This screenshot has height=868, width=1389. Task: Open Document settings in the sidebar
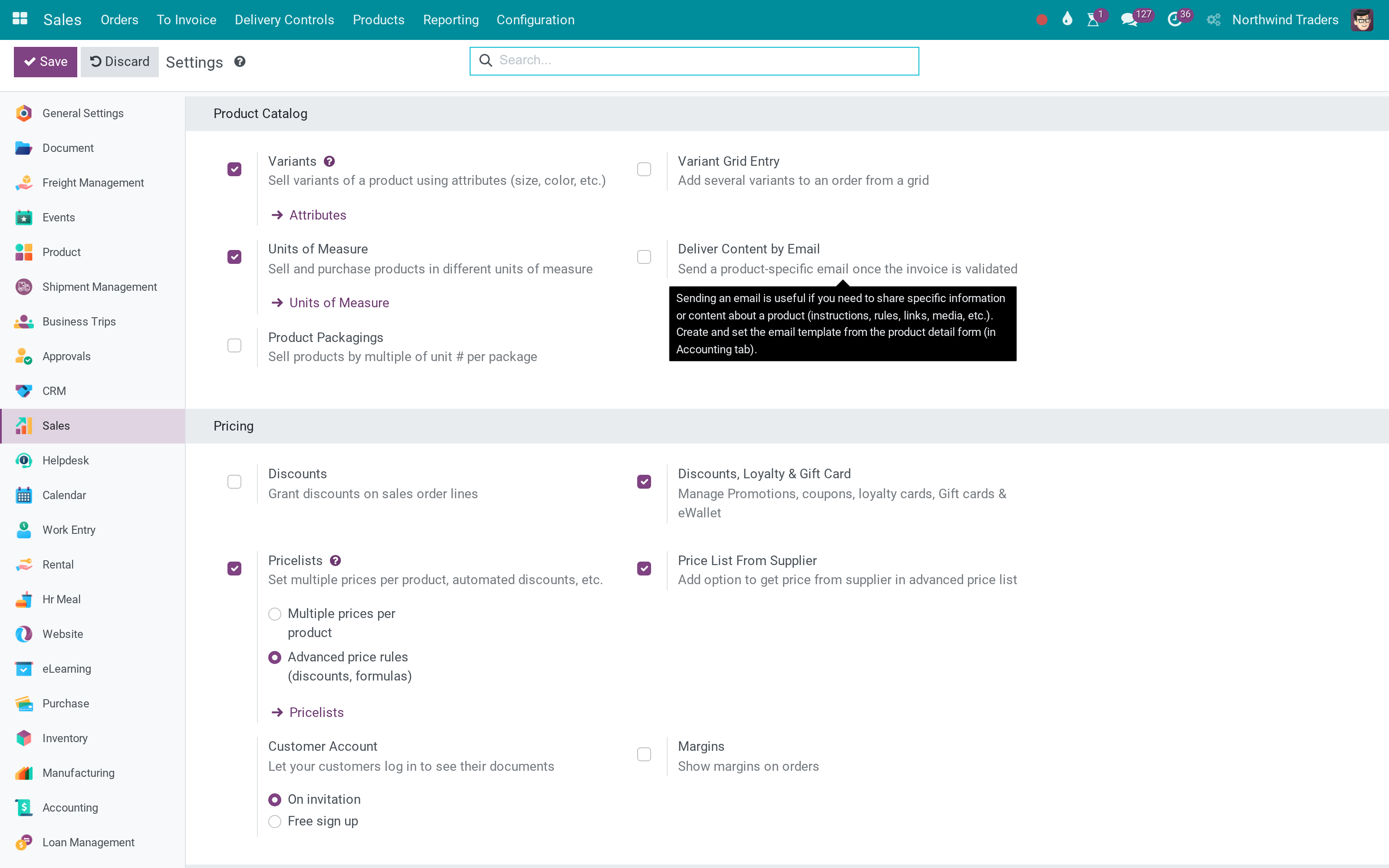pos(92,148)
